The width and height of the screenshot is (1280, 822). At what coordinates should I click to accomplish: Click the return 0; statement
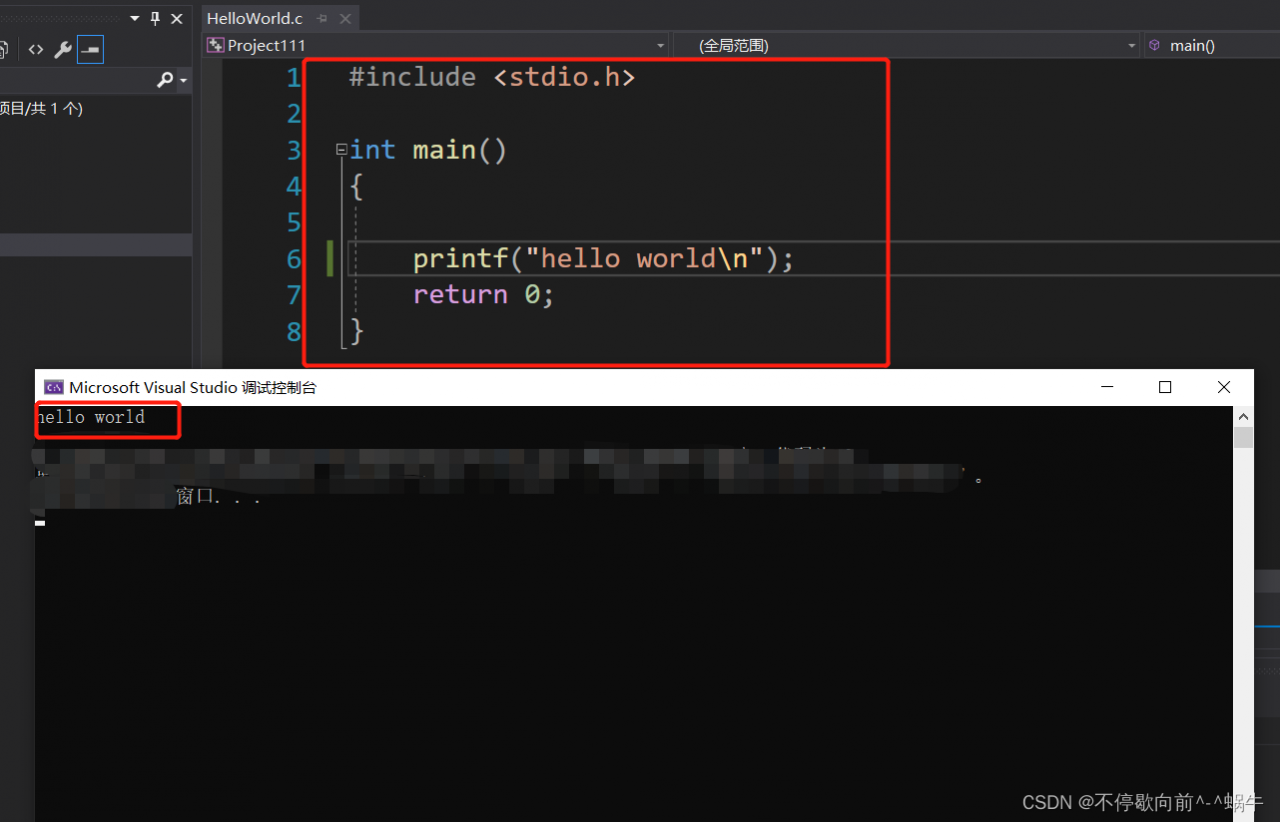(x=483, y=295)
